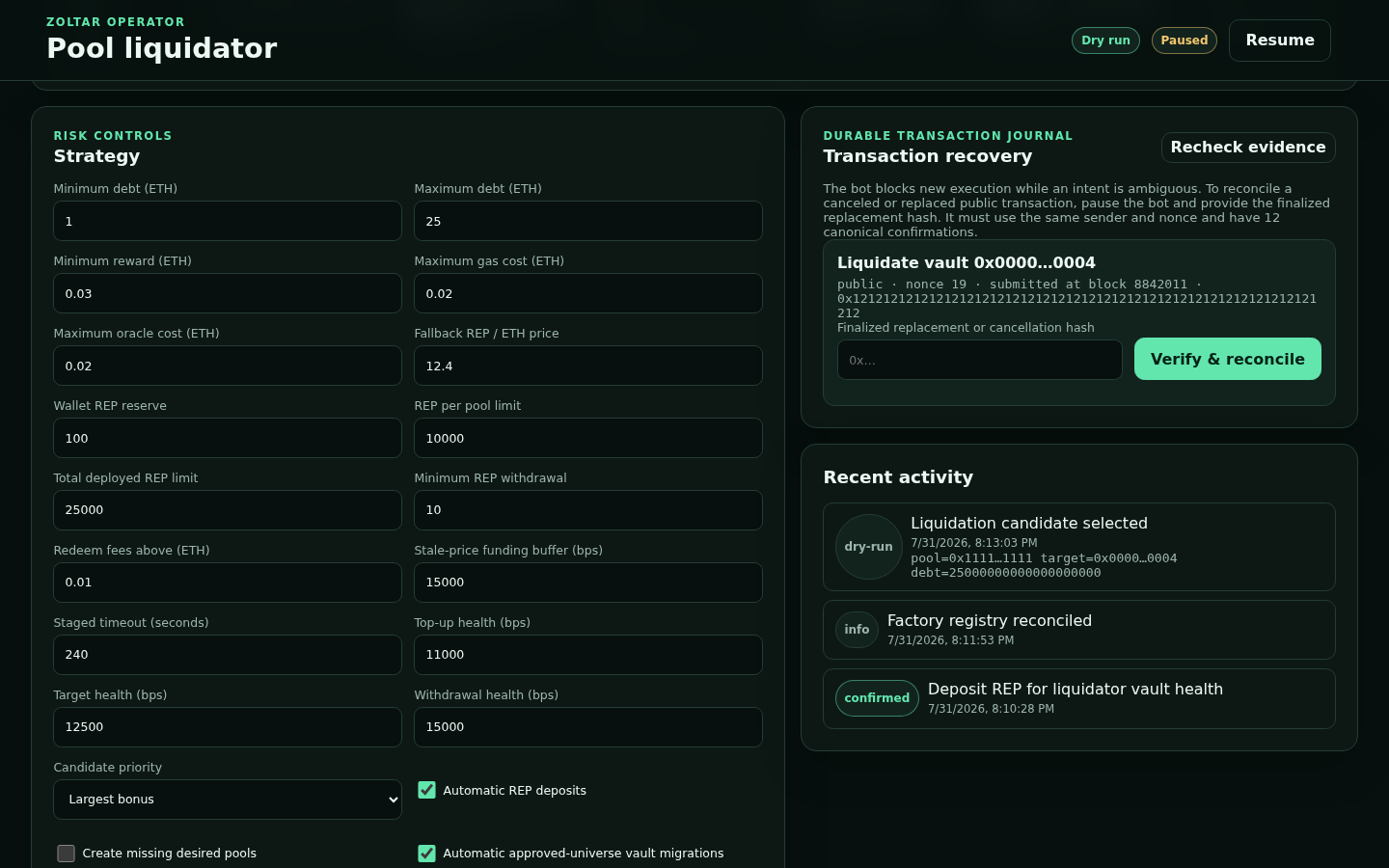The height and width of the screenshot is (868, 1389).
Task: Click the Dry run status badge
Action: pos(1105,41)
